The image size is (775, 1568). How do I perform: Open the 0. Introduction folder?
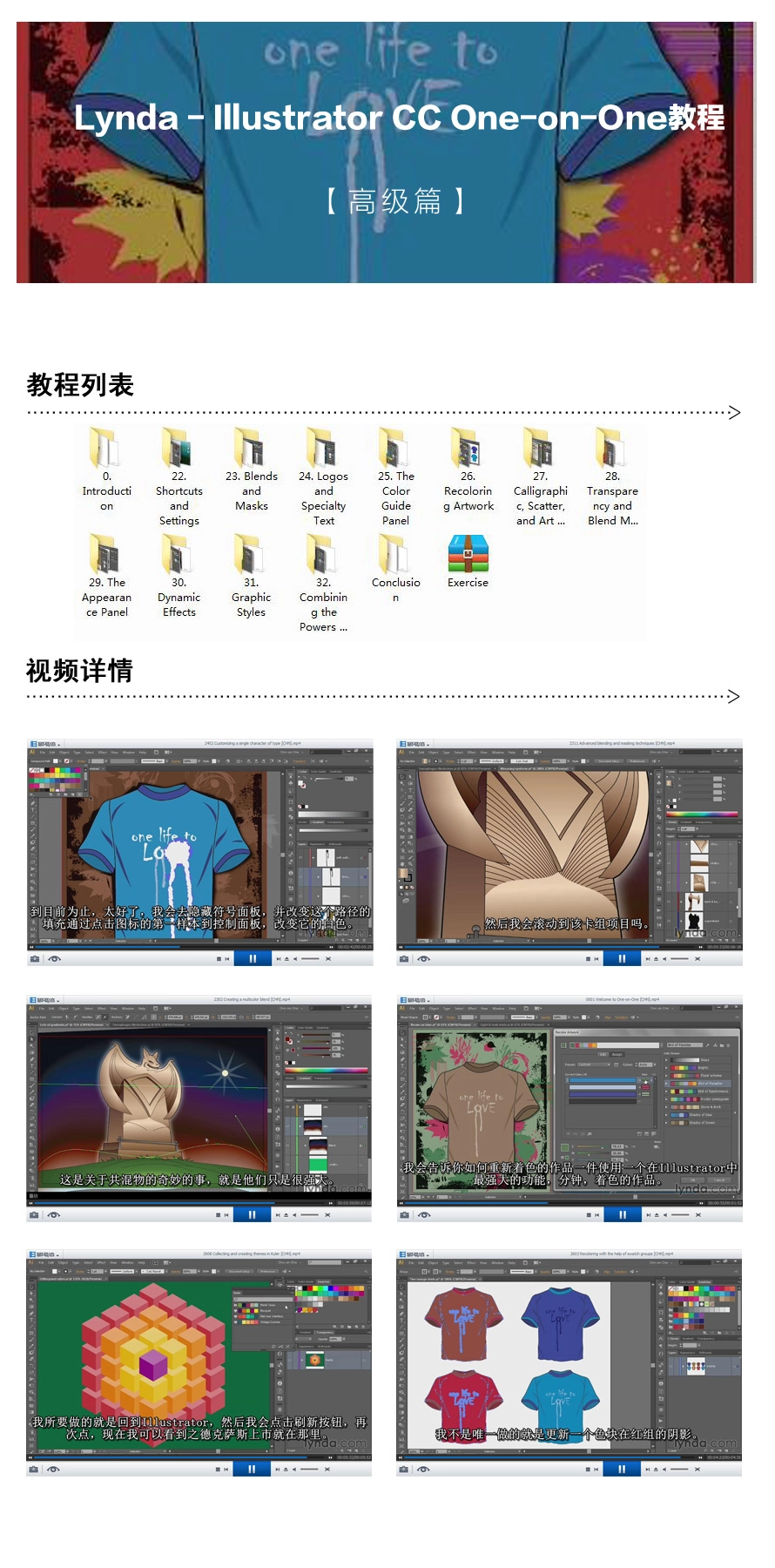click(x=106, y=468)
